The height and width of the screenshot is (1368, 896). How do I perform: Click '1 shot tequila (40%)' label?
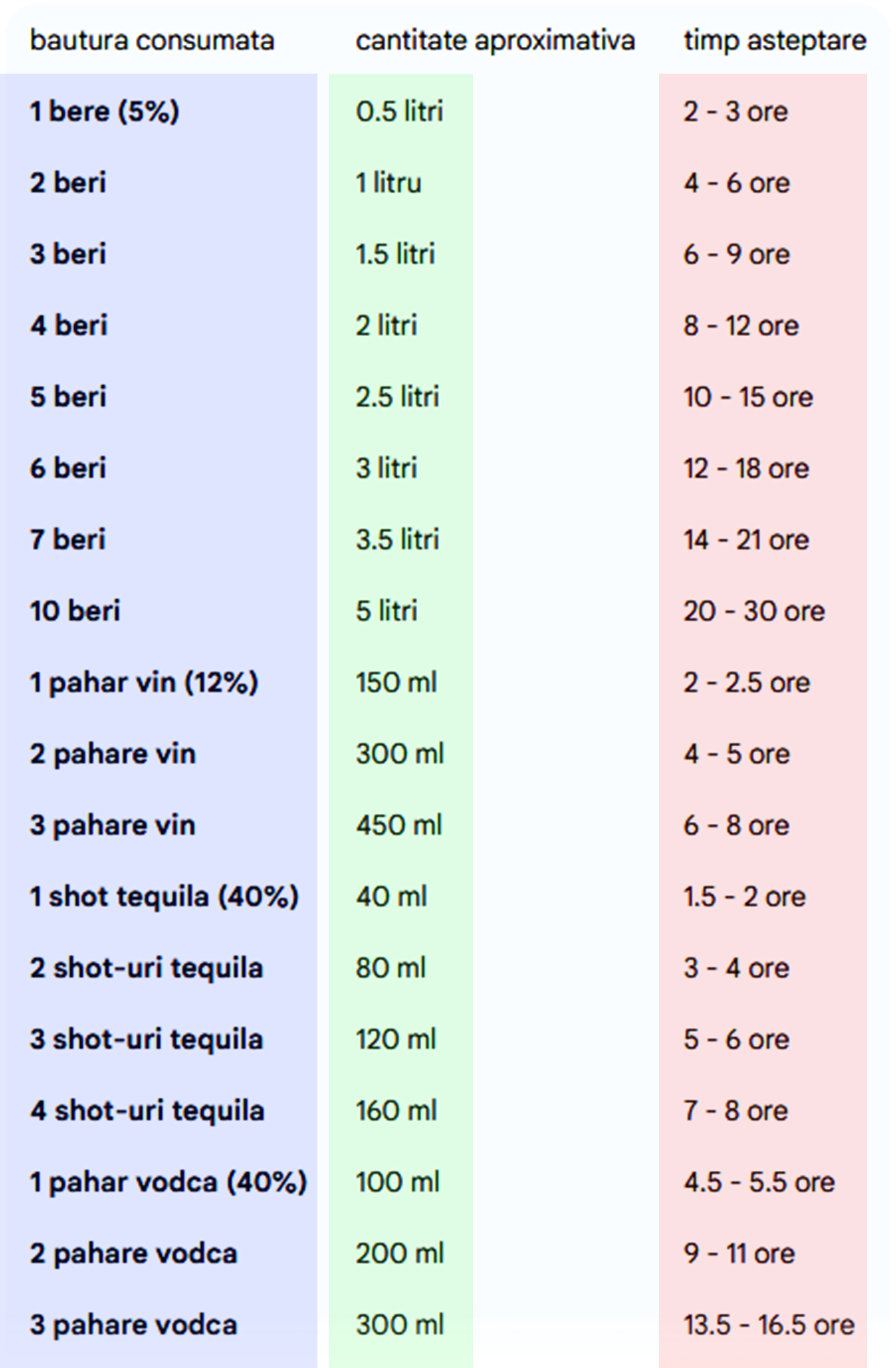(164, 896)
